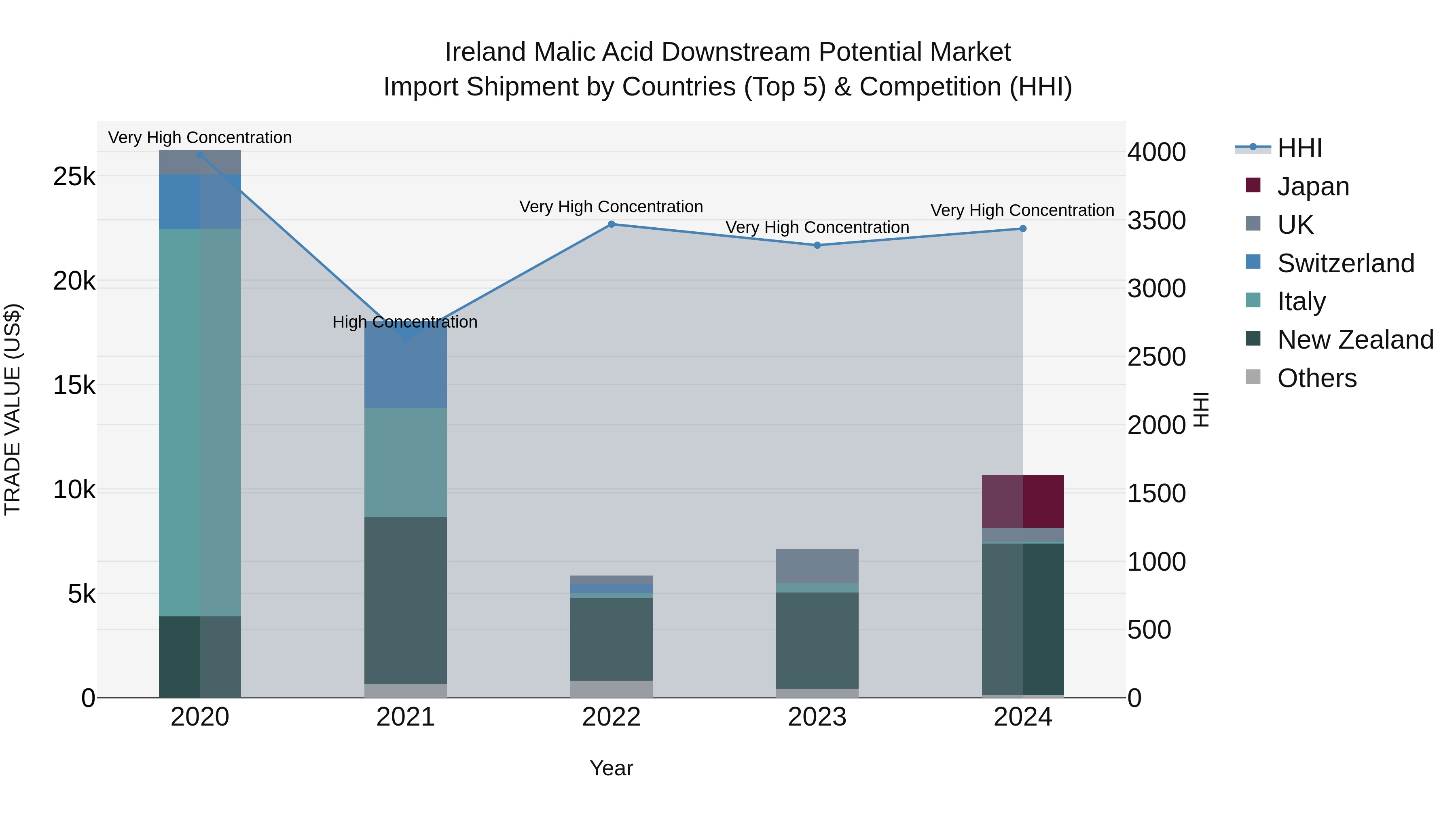Click the 10k left axis tick label
The height and width of the screenshot is (819, 1456).
click(x=74, y=490)
